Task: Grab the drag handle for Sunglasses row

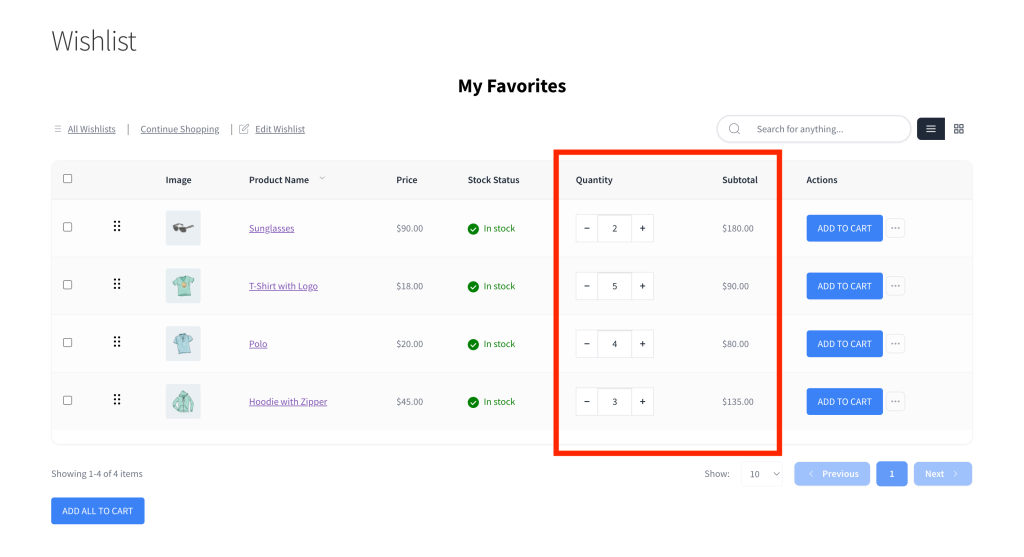Action: 117,226
